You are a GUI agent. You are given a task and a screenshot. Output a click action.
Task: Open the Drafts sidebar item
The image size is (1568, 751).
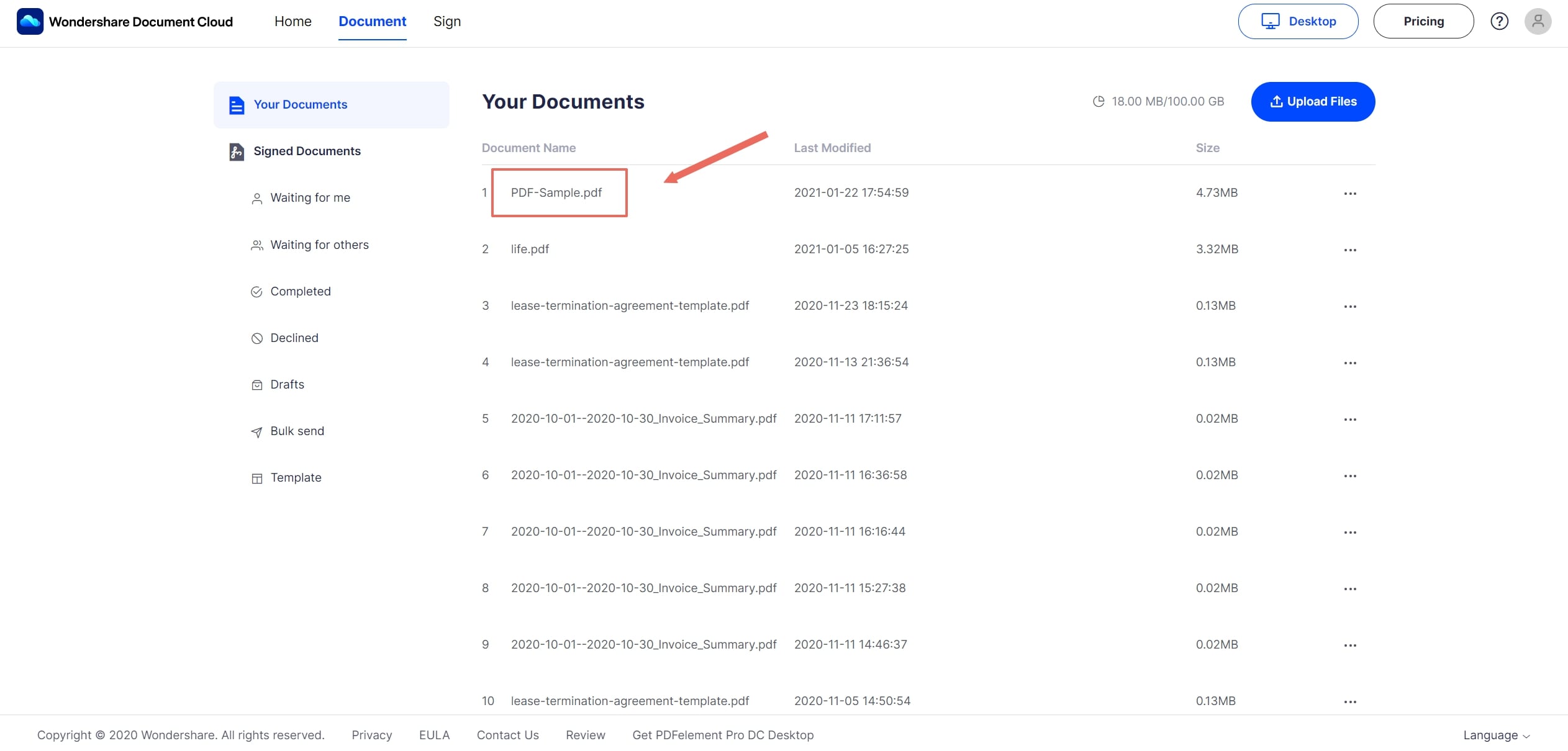click(x=287, y=385)
